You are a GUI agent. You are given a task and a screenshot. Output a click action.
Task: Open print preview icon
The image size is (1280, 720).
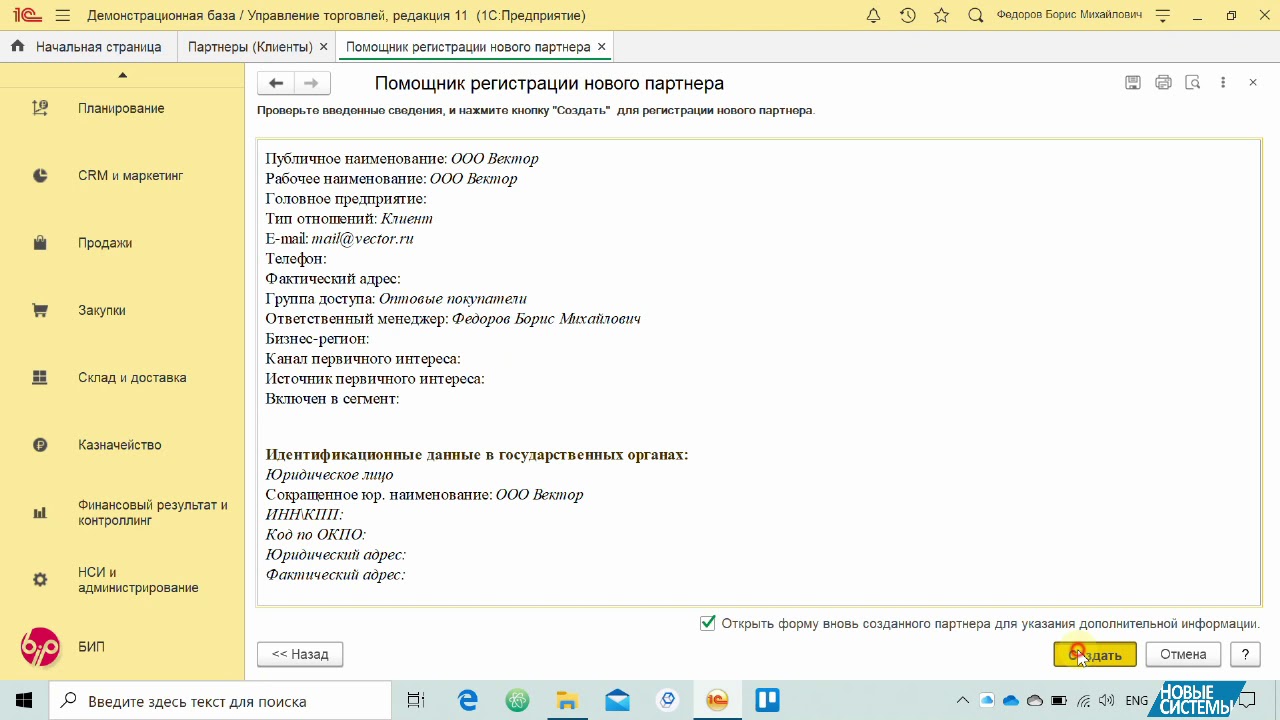(1192, 83)
